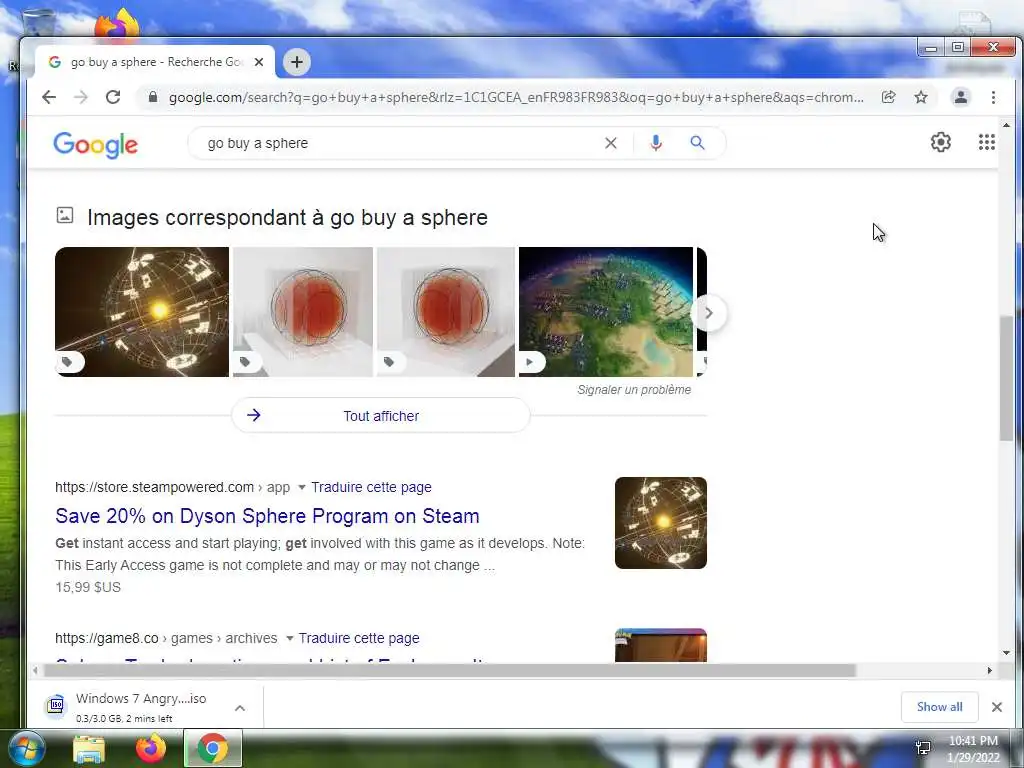Open a new tab with plus button
The height and width of the screenshot is (768, 1024).
[x=296, y=62]
